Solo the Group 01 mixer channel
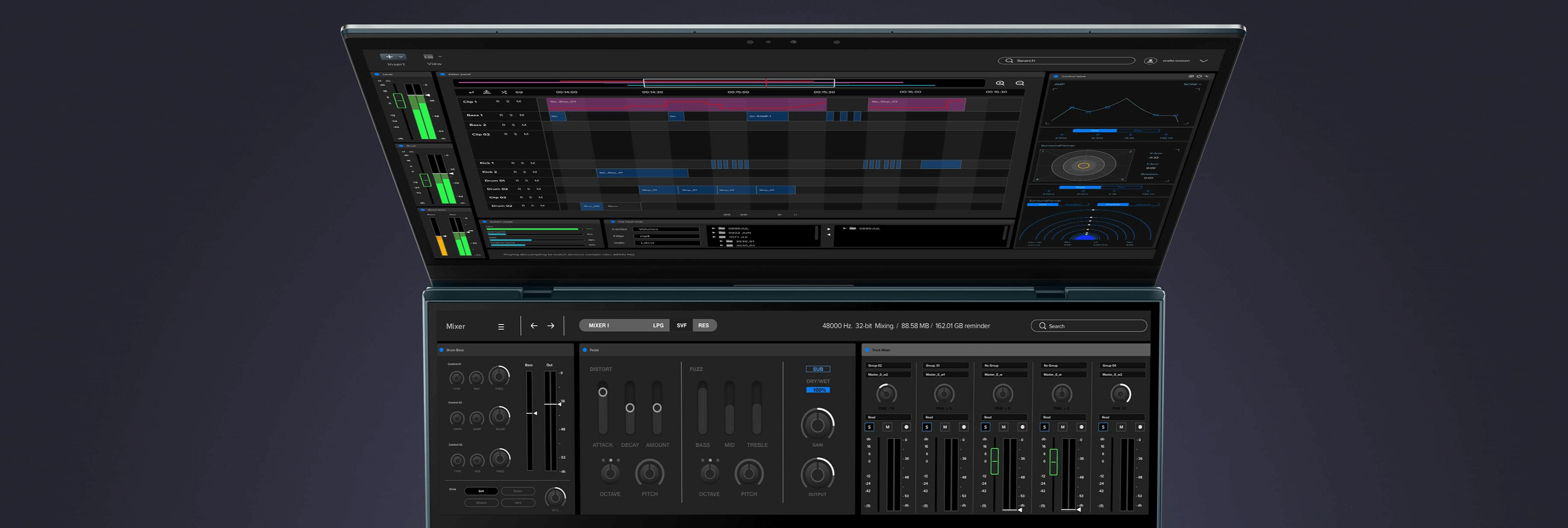Screen dimensions: 1568x528 pos(927,427)
